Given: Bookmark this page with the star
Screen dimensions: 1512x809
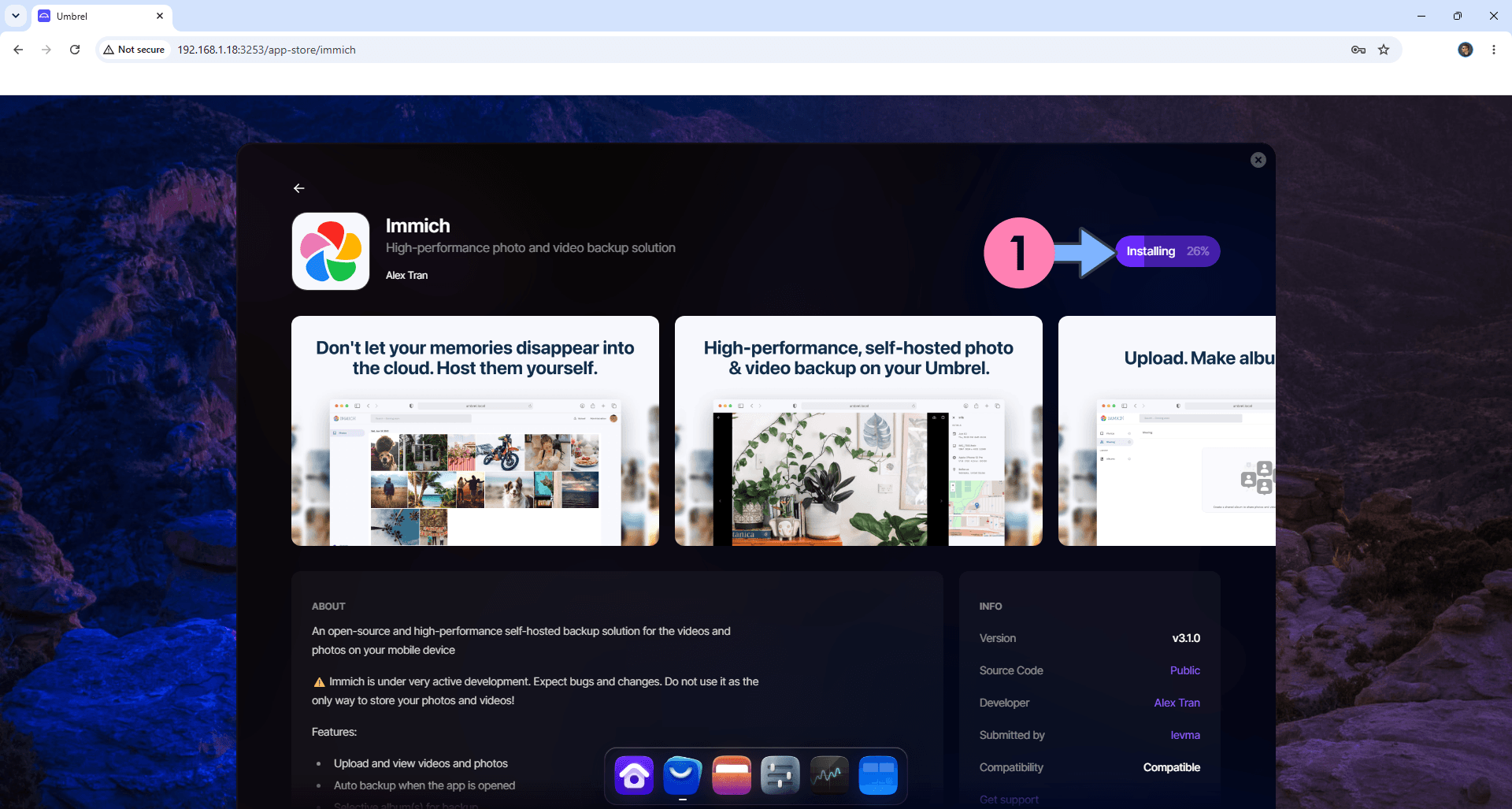Looking at the screenshot, I should (1384, 50).
